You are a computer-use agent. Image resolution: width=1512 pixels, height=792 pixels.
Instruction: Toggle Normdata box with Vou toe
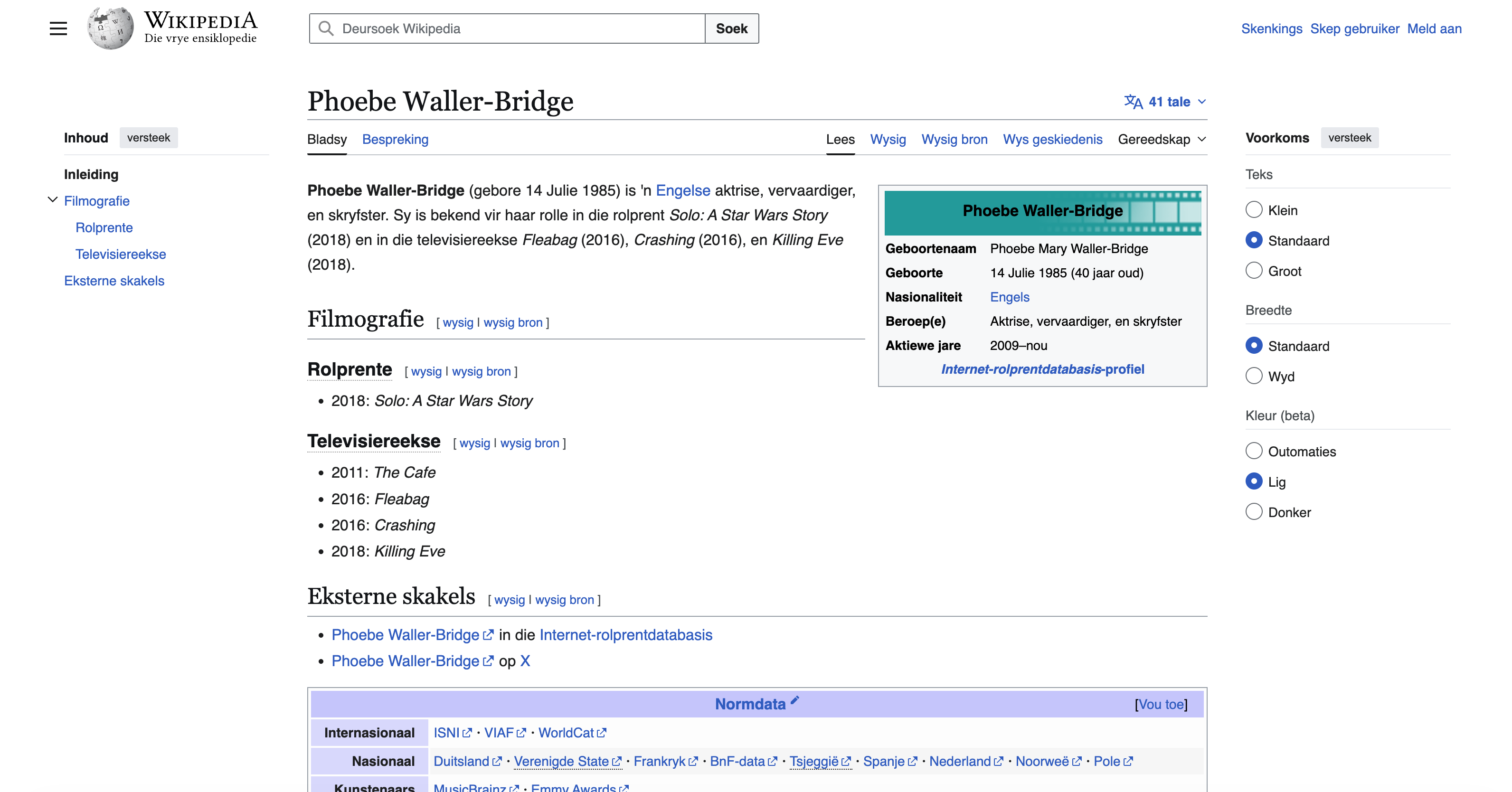point(1161,704)
